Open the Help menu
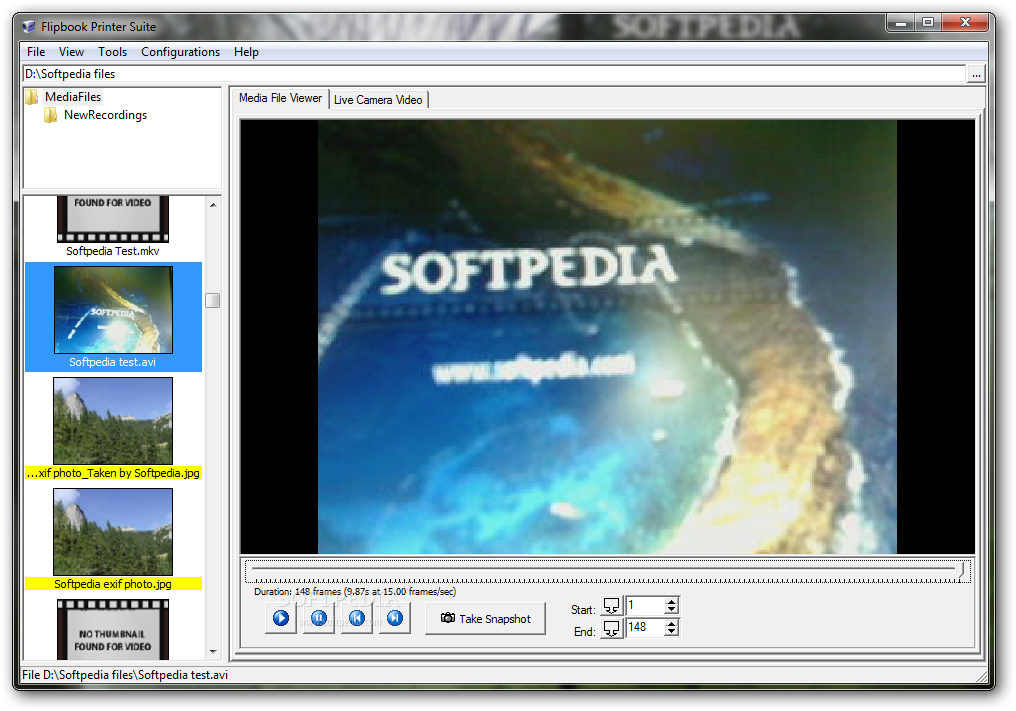The width and height of the screenshot is (1016, 711). [246, 52]
